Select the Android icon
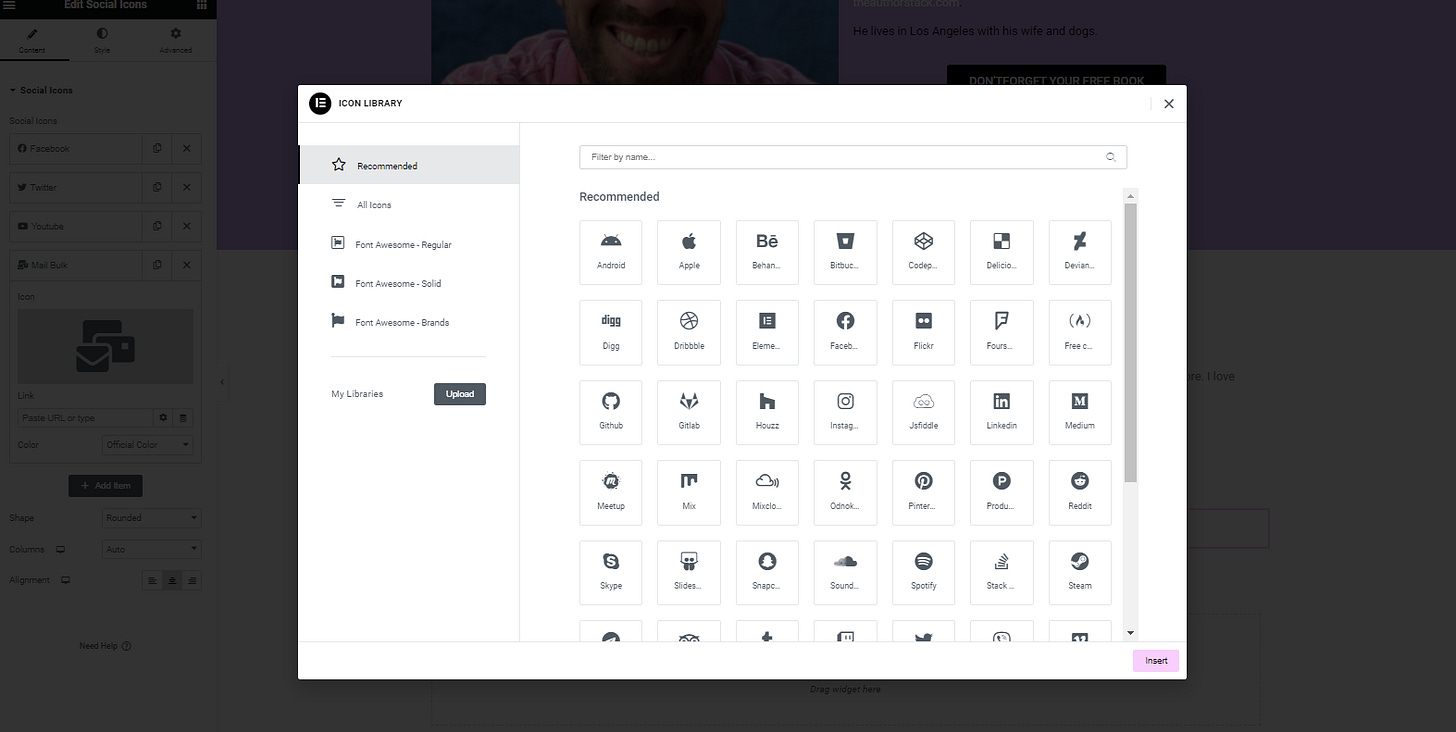 click(x=611, y=252)
